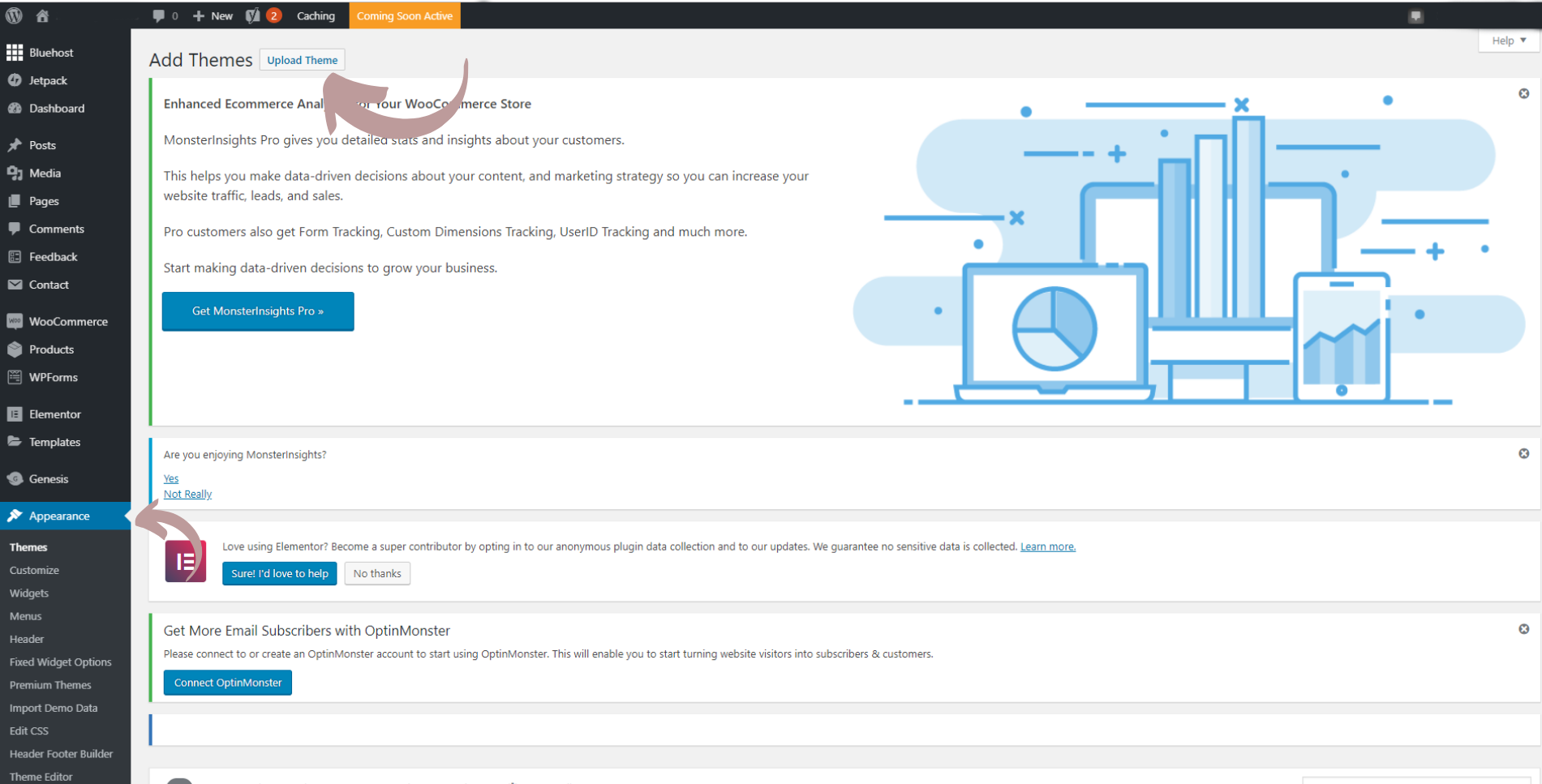Click the No thanks button
Image resolution: width=1542 pixels, height=784 pixels.
click(377, 573)
